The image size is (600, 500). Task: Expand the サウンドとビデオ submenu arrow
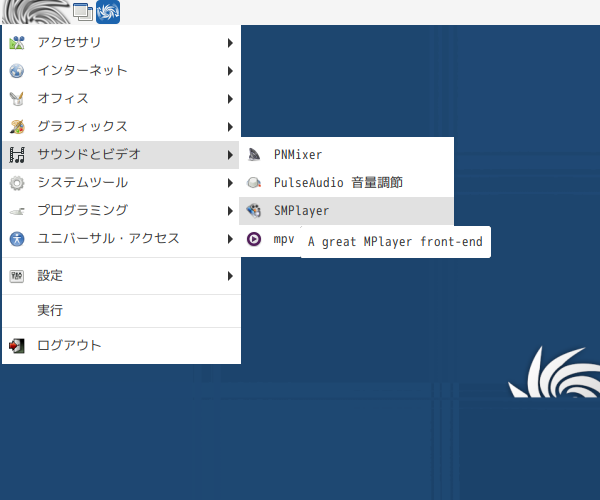(x=230, y=155)
